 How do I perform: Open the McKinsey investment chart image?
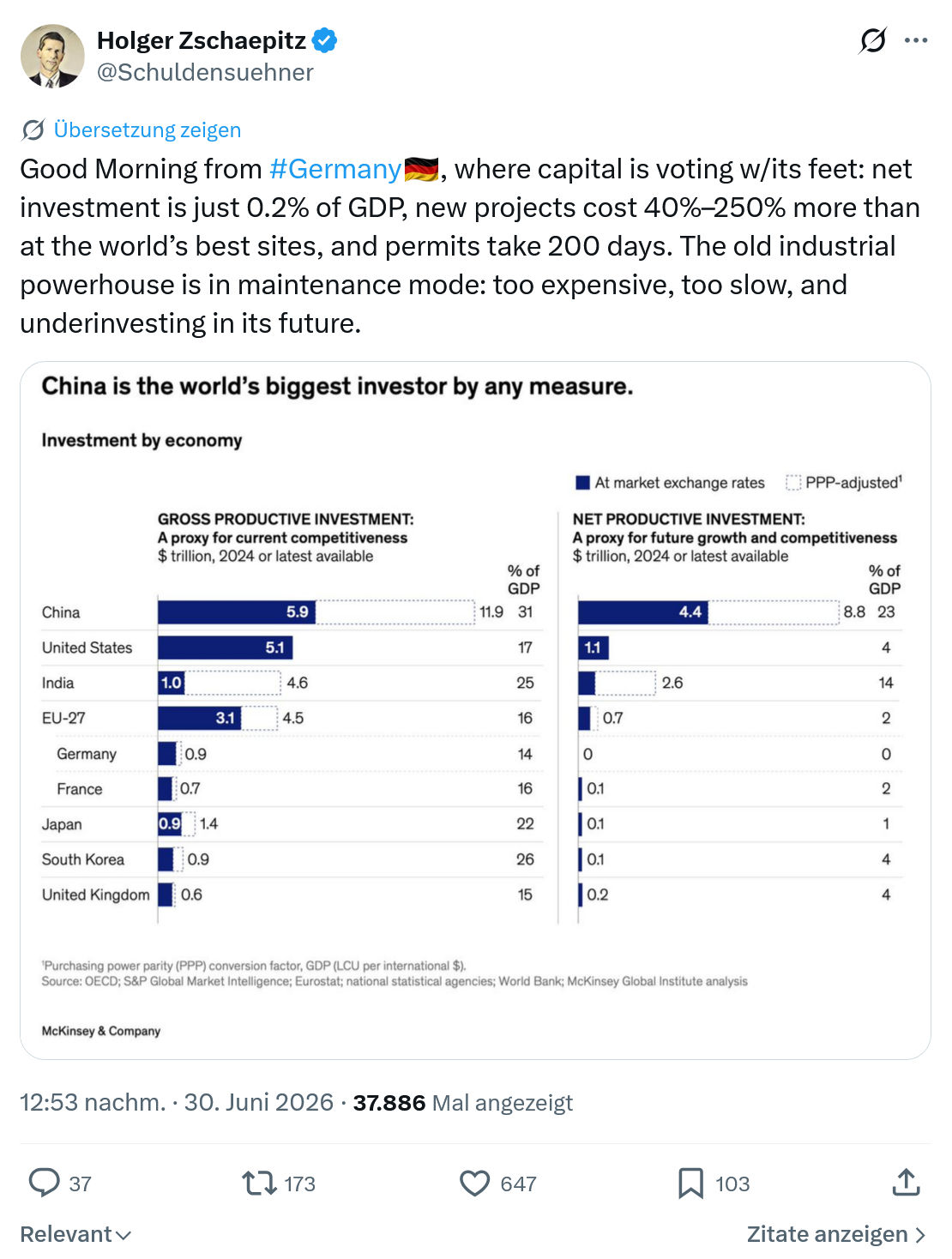point(475,710)
